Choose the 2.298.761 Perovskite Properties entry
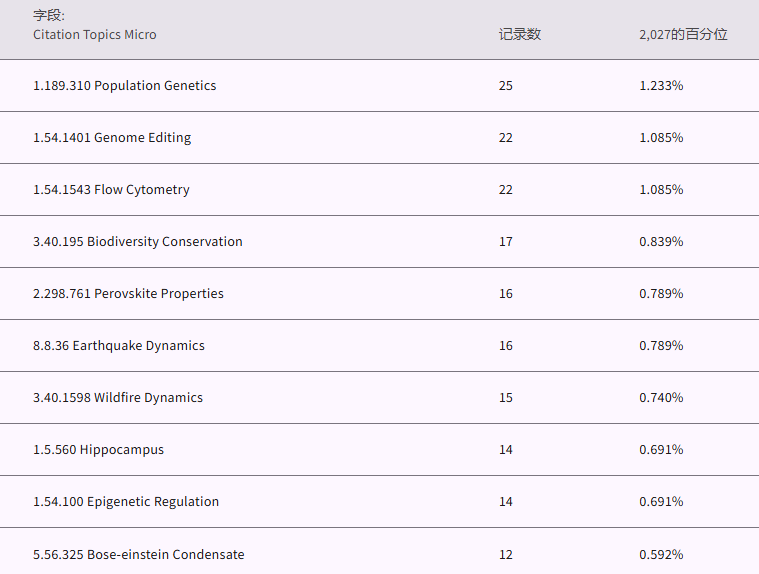The height and width of the screenshot is (574, 759). tap(128, 294)
